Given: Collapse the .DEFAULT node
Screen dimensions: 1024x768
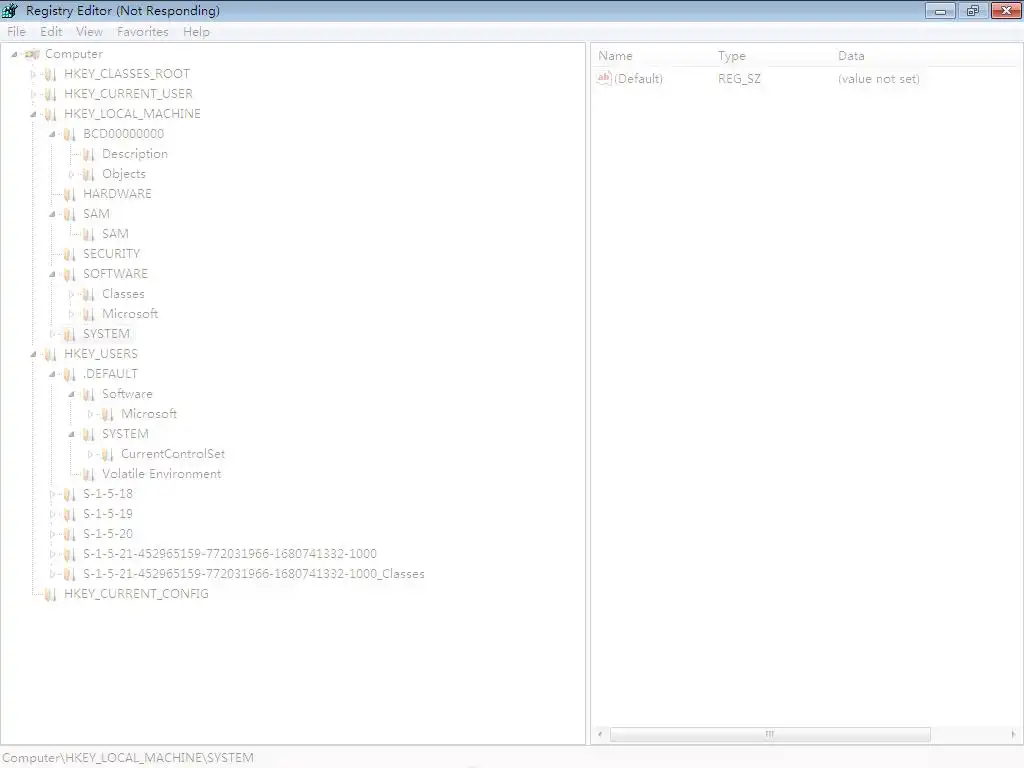Looking at the screenshot, I should pos(52,374).
